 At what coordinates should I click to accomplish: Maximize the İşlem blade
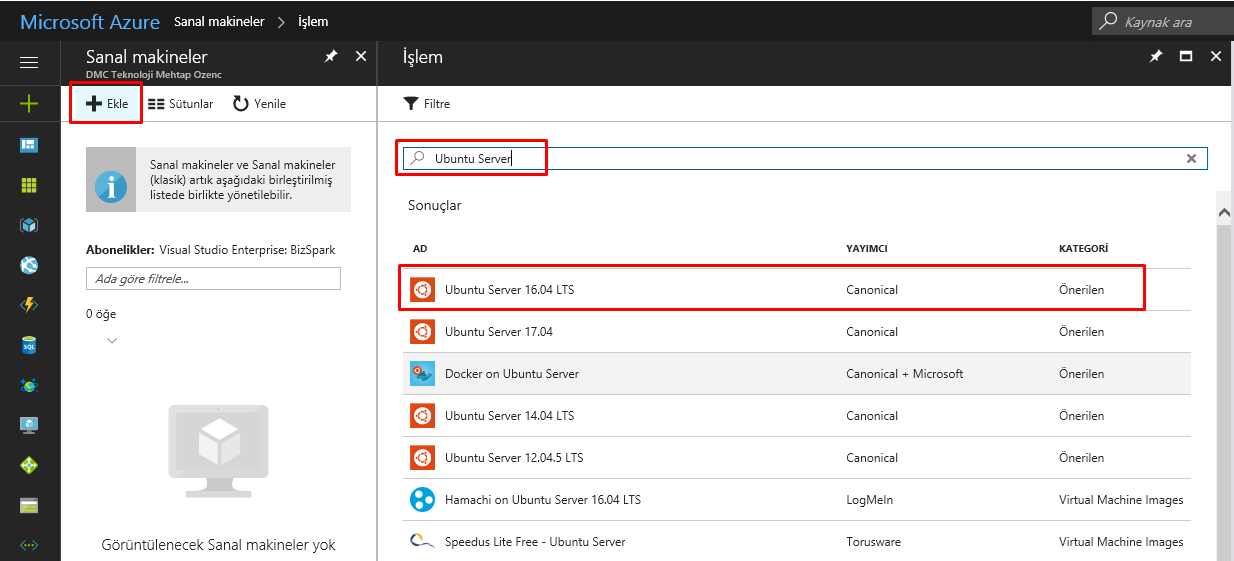pyautogui.click(x=1186, y=56)
